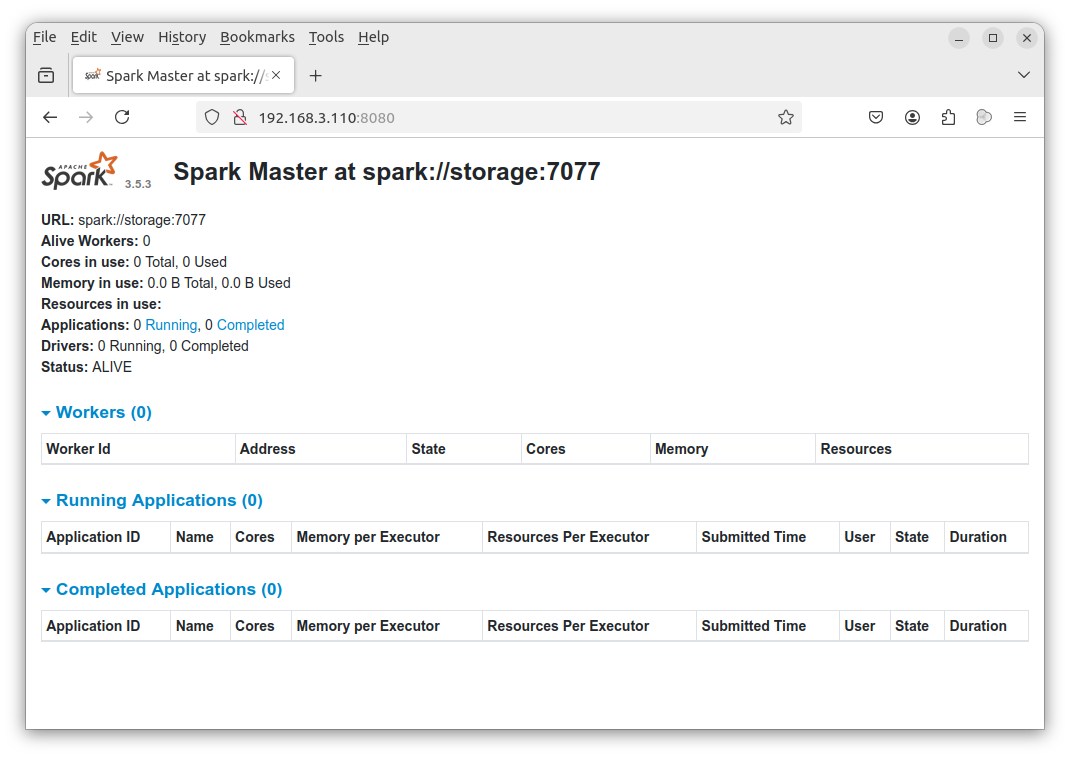Open the History menu
Screen dimensions: 1070x758
click(x=182, y=37)
